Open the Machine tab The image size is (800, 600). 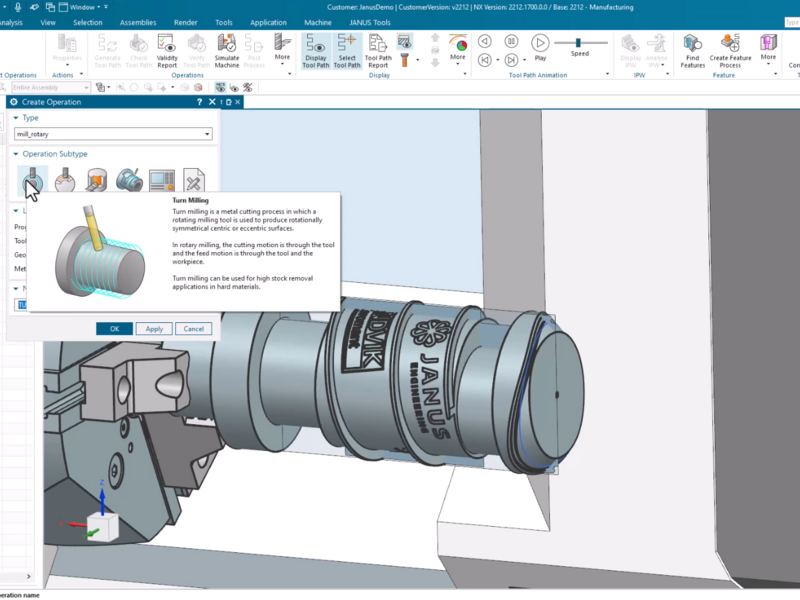pos(318,22)
